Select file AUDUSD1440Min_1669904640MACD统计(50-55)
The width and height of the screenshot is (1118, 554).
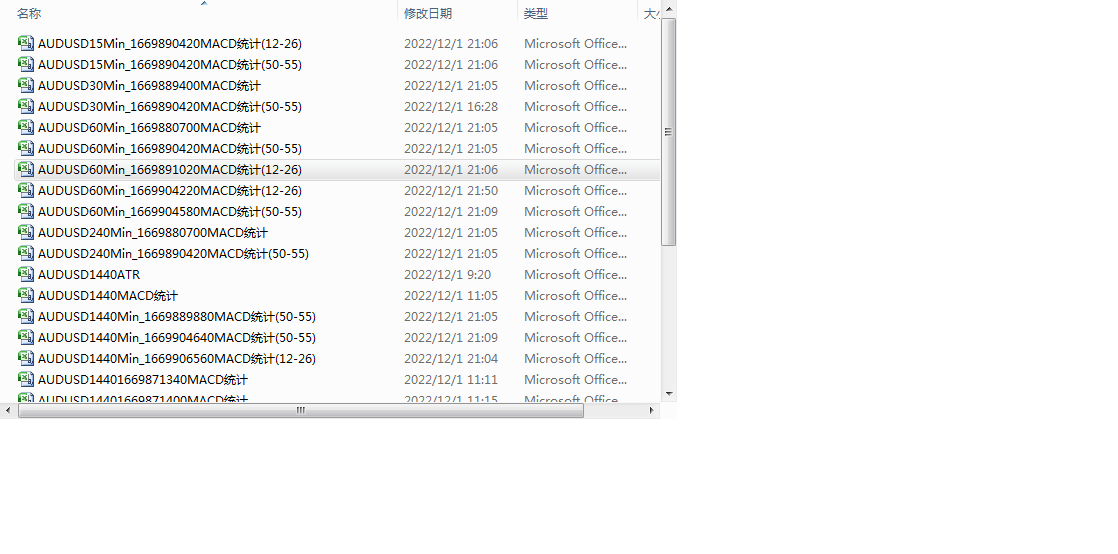click(x=177, y=337)
